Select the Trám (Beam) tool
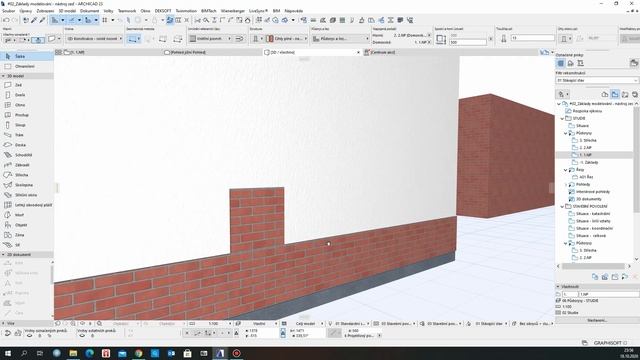Image resolution: width=640 pixels, height=360 pixels. click(x=27, y=135)
